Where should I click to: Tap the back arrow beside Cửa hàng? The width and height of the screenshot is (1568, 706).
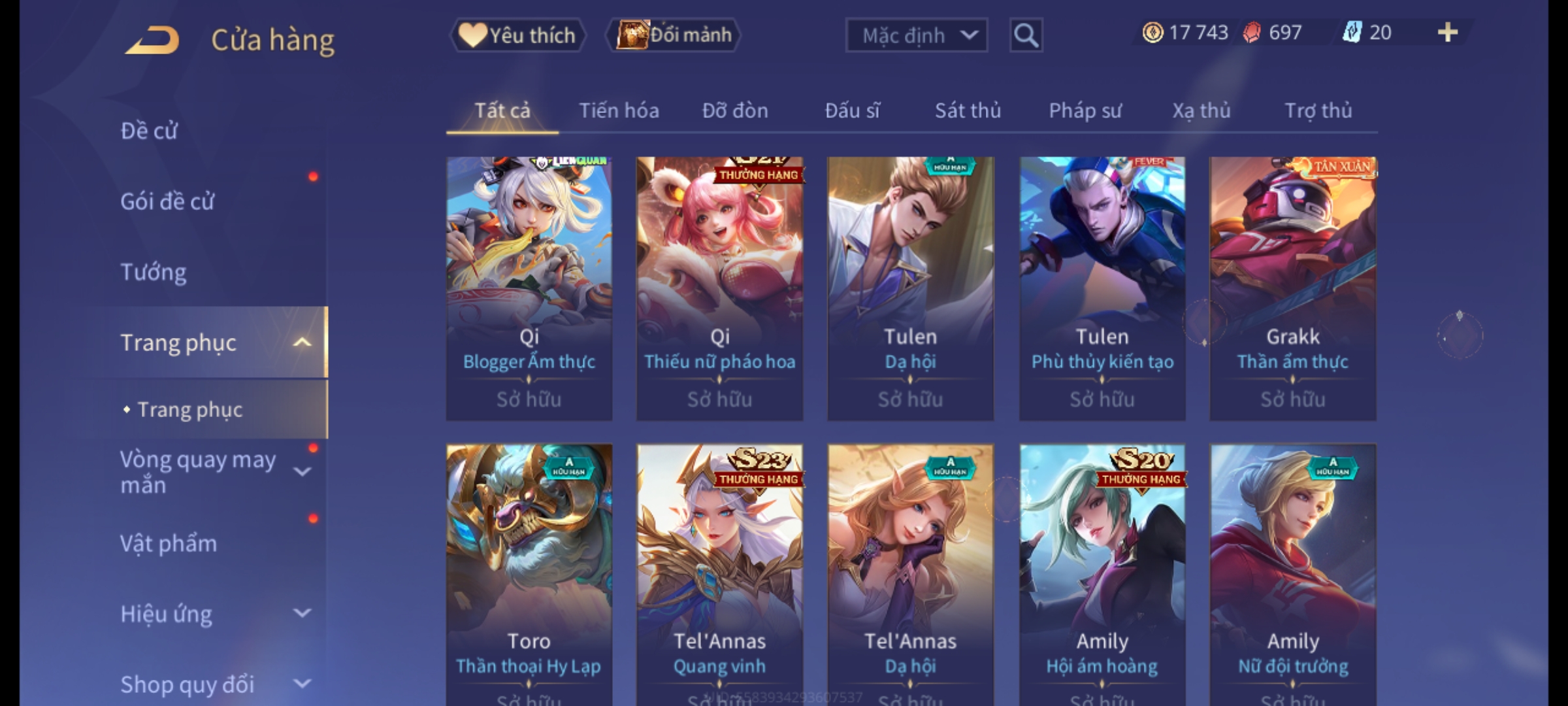point(153,40)
